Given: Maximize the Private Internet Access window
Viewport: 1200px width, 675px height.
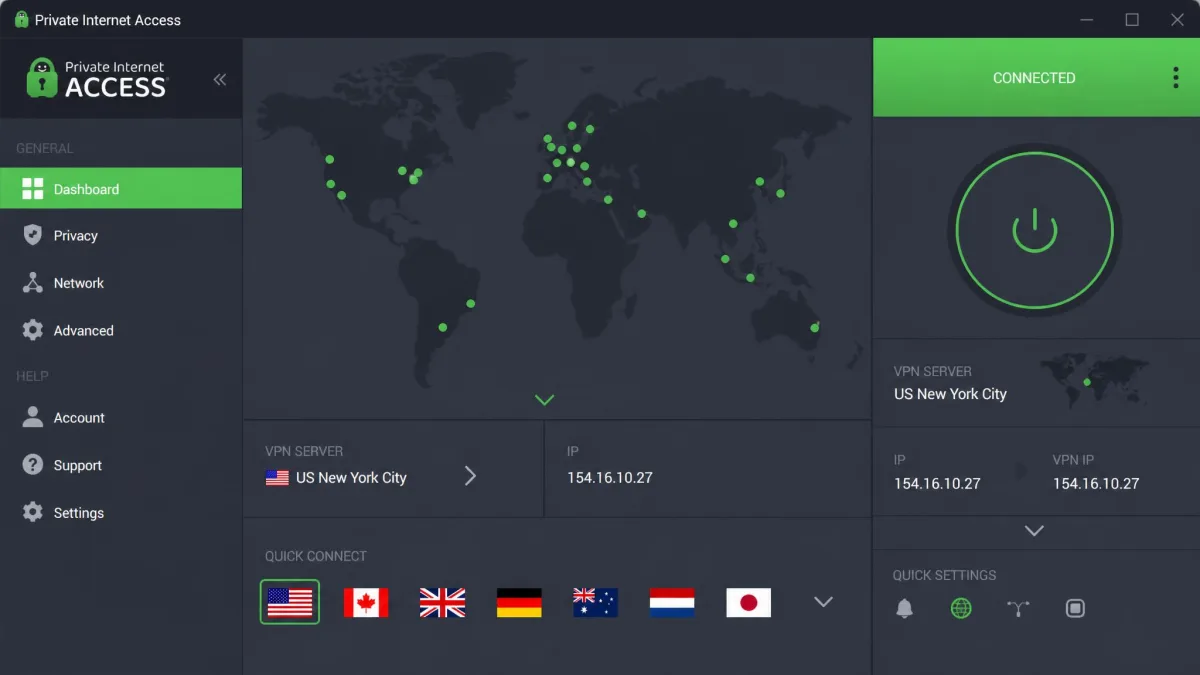Looking at the screenshot, I should pyautogui.click(x=1132, y=20).
